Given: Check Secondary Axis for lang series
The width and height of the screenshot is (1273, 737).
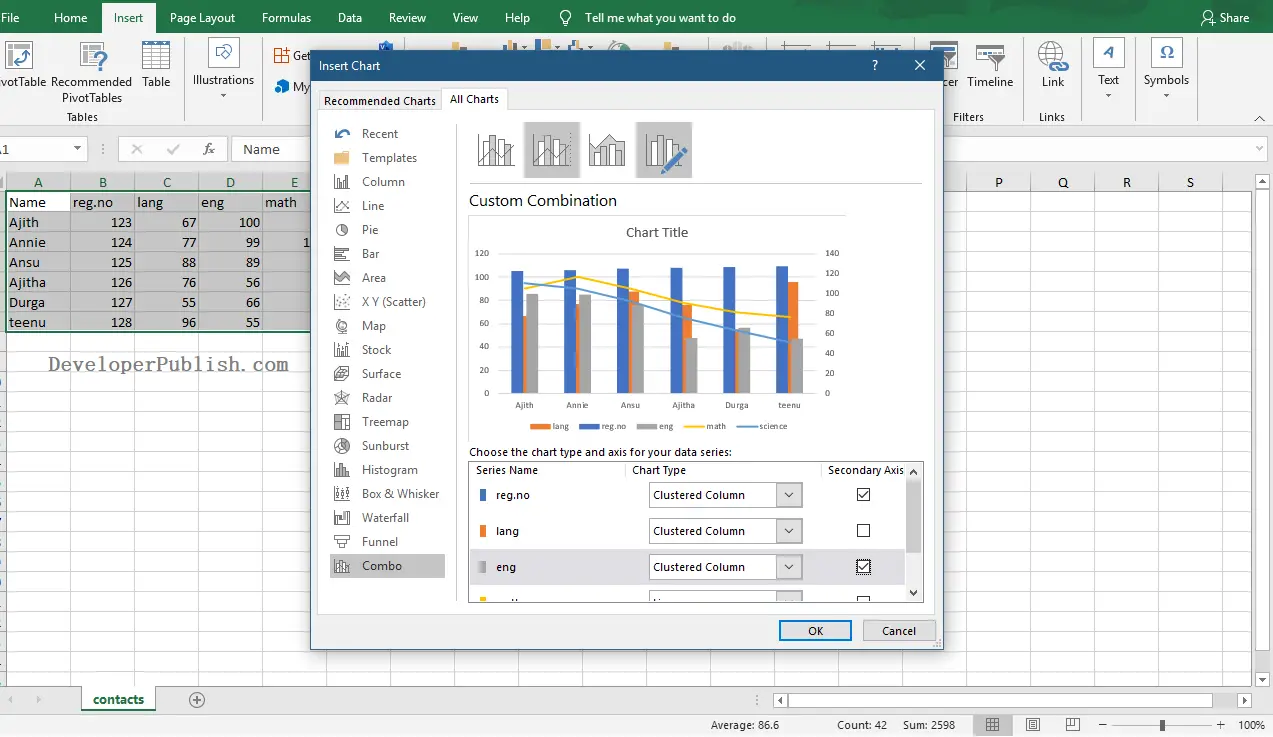Looking at the screenshot, I should coord(864,531).
